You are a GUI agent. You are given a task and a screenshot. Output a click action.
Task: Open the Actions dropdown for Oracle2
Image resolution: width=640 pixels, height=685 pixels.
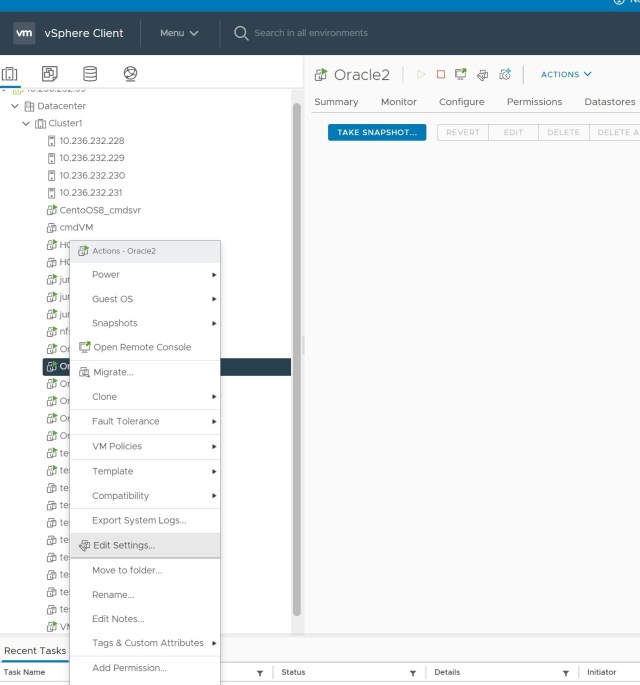566,74
